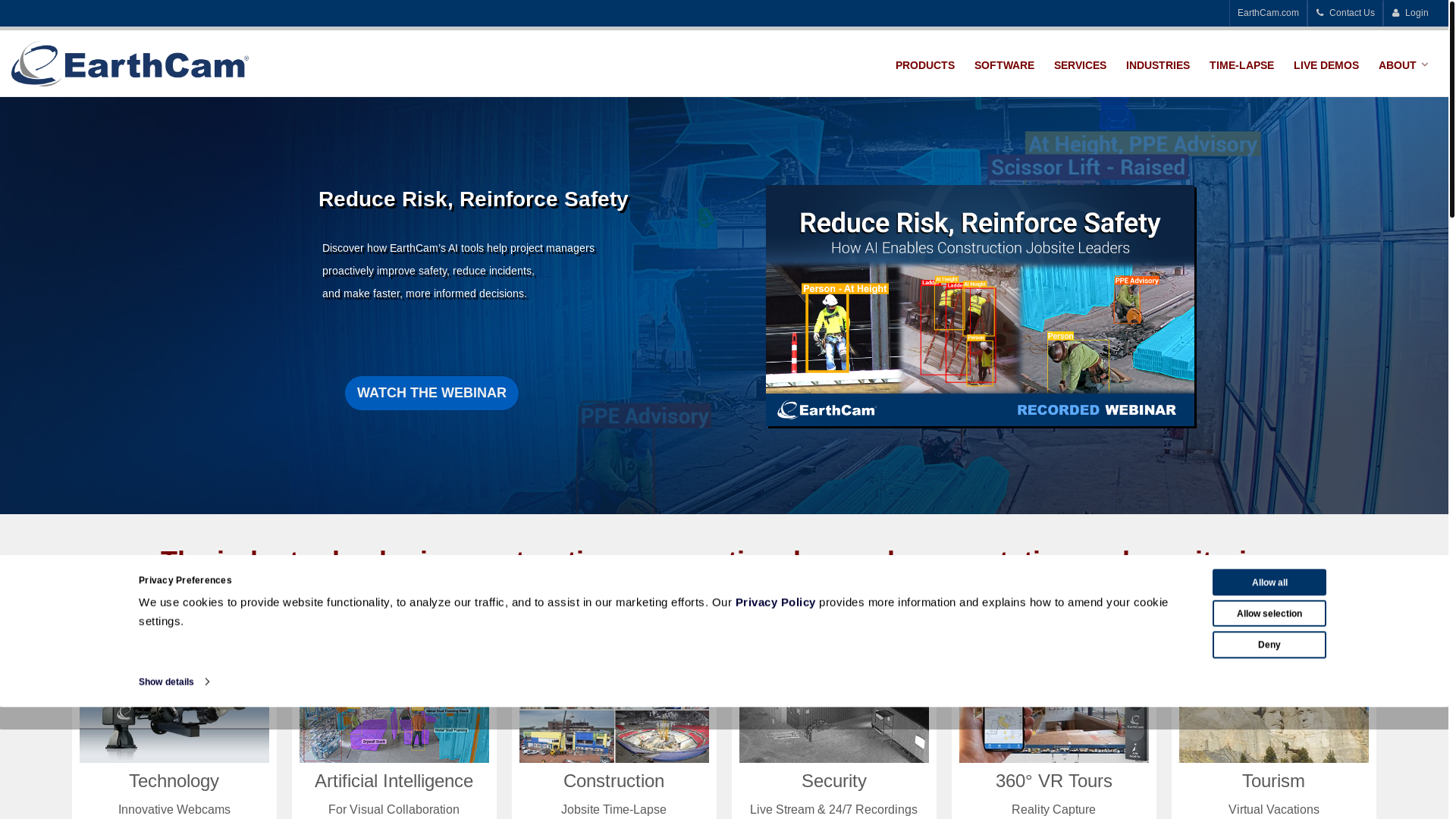The height and width of the screenshot is (819, 1456).
Task: Click the phone icon beside Contact Us
Action: coord(1320,13)
